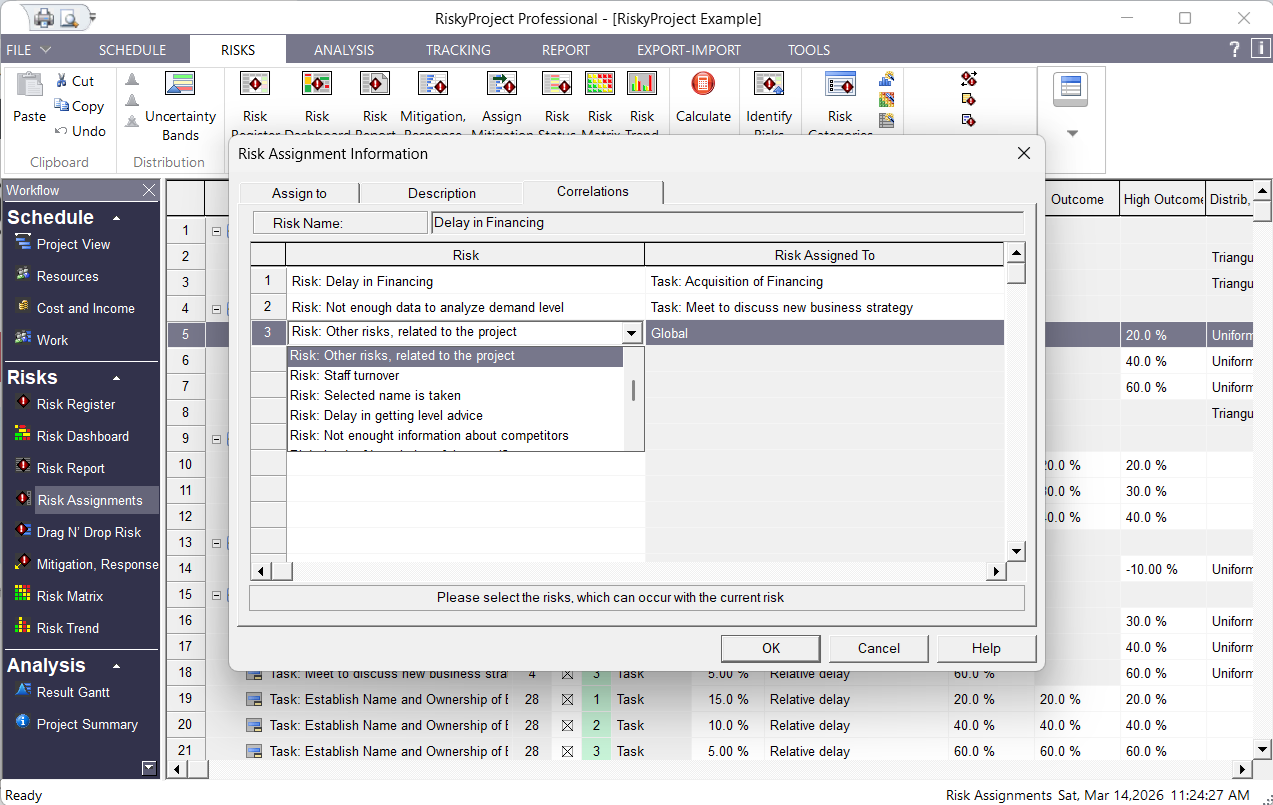Select 'Risk: Staff turnover' from dropdown list
The image size is (1273, 805).
point(345,375)
